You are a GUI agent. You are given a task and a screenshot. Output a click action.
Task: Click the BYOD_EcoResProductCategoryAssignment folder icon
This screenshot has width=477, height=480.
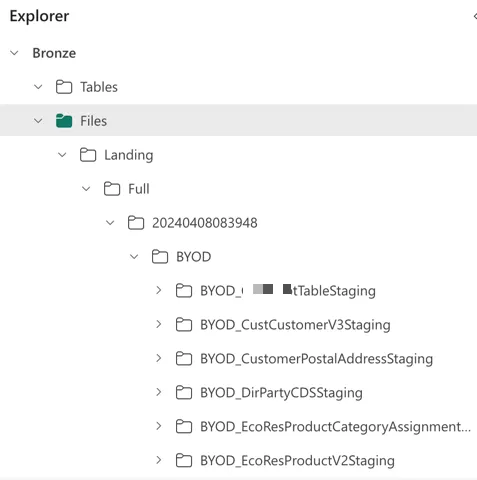[184, 426]
